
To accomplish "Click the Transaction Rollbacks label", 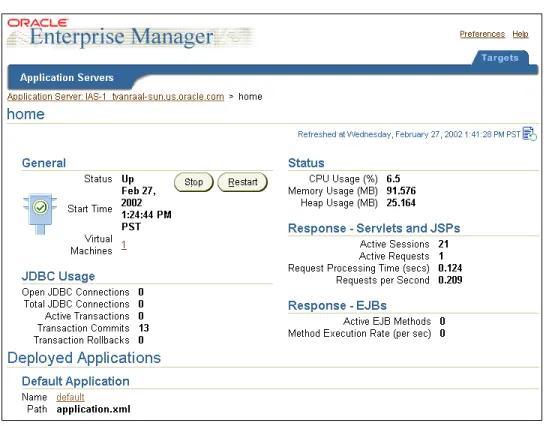I will pyautogui.click(x=81, y=340).
